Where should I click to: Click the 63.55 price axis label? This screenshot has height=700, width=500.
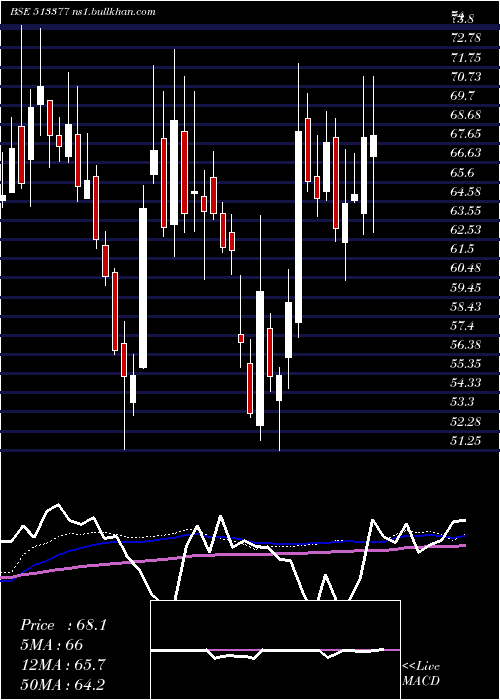466,210
